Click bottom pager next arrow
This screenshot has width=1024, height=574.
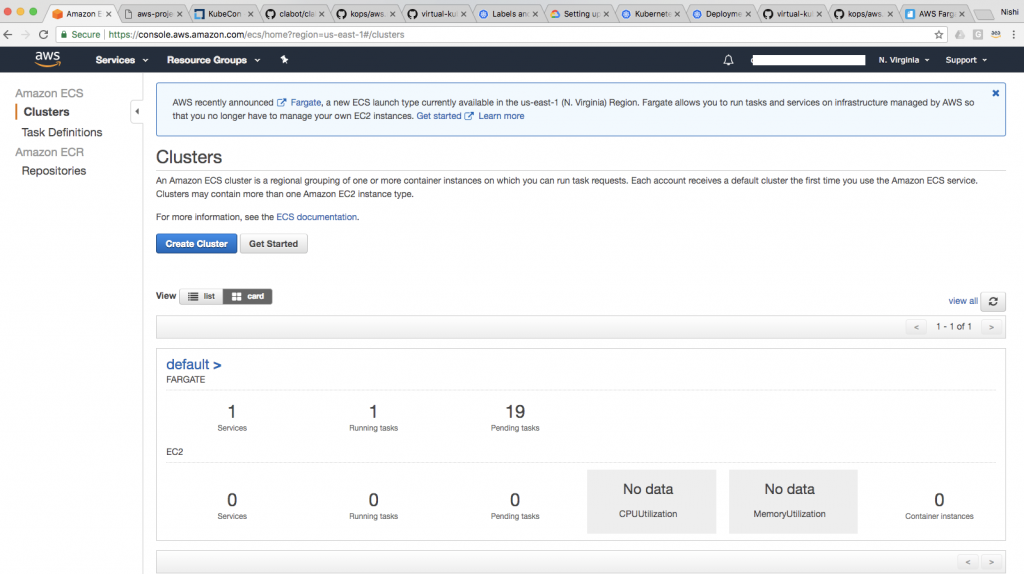991,562
